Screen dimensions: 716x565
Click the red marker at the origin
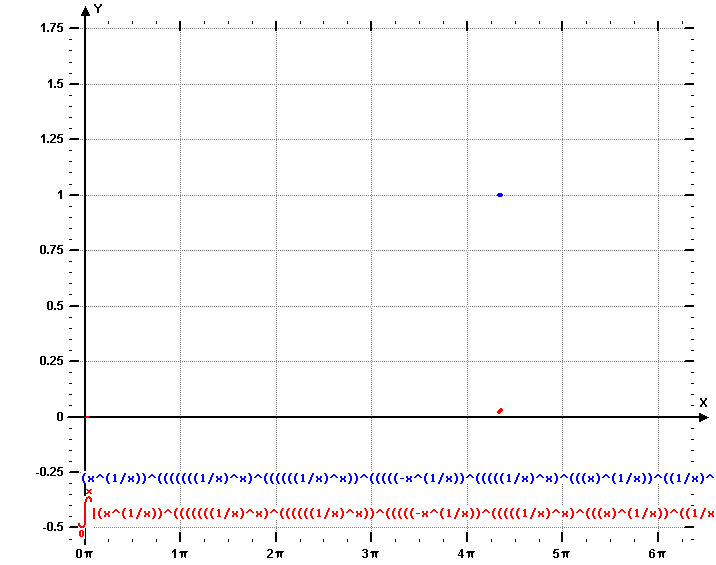tap(86, 416)
